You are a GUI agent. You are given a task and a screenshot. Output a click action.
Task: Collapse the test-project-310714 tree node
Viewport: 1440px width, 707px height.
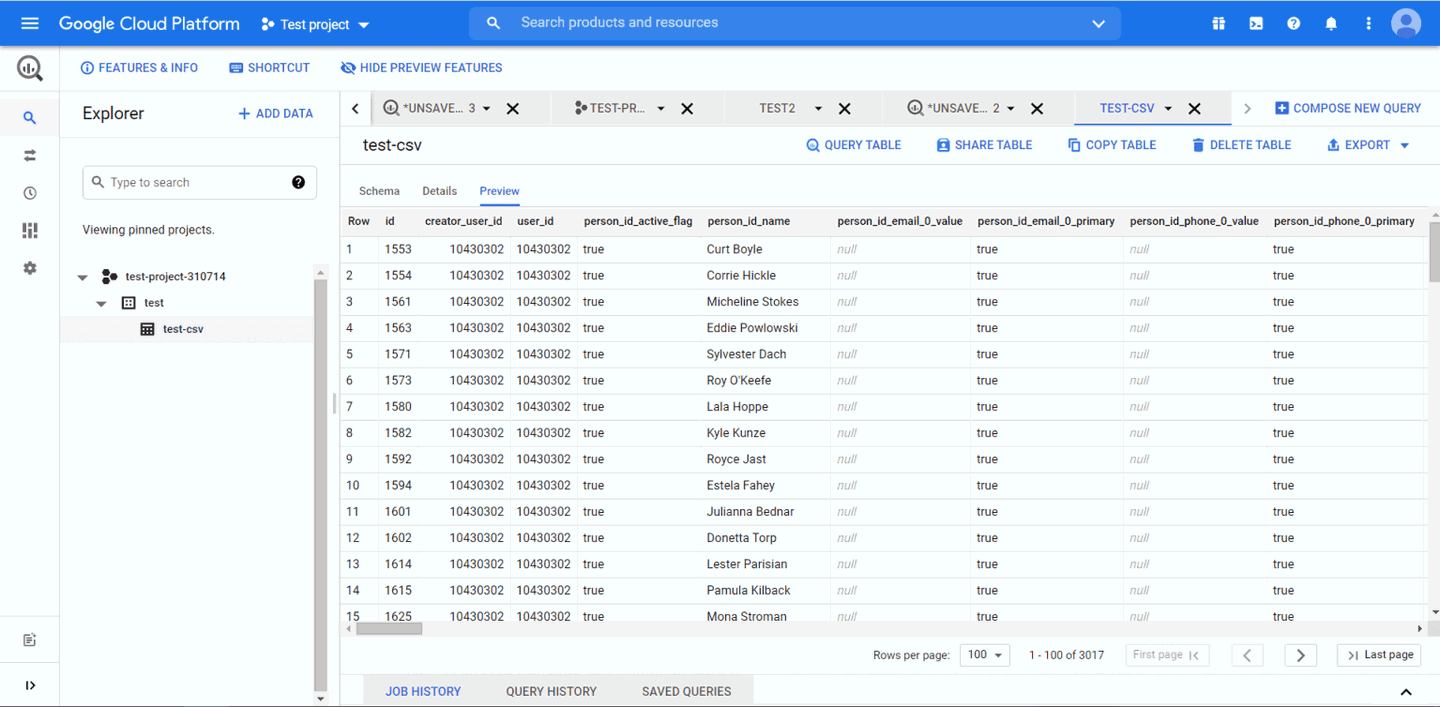[83, 276]
